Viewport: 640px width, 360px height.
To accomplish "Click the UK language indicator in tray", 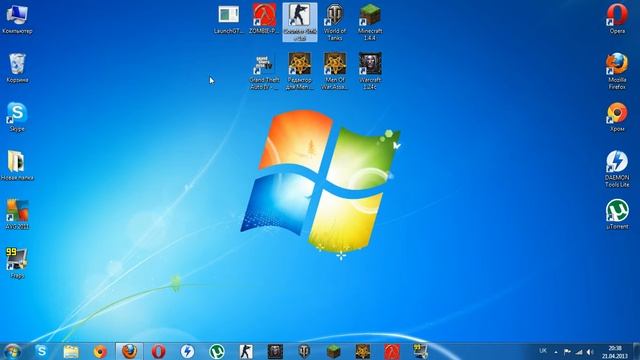I will click(543, 351).
